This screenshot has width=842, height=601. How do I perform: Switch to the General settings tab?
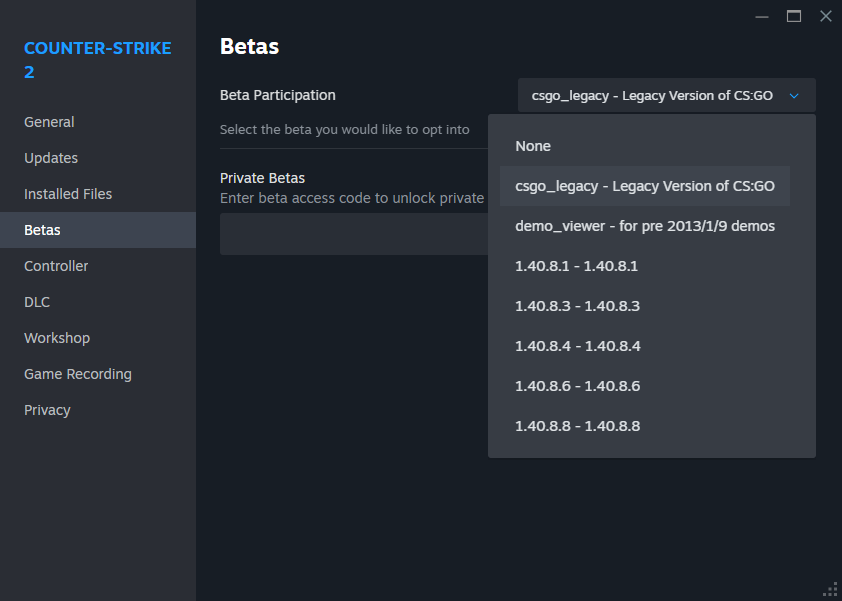pos(49,121)
